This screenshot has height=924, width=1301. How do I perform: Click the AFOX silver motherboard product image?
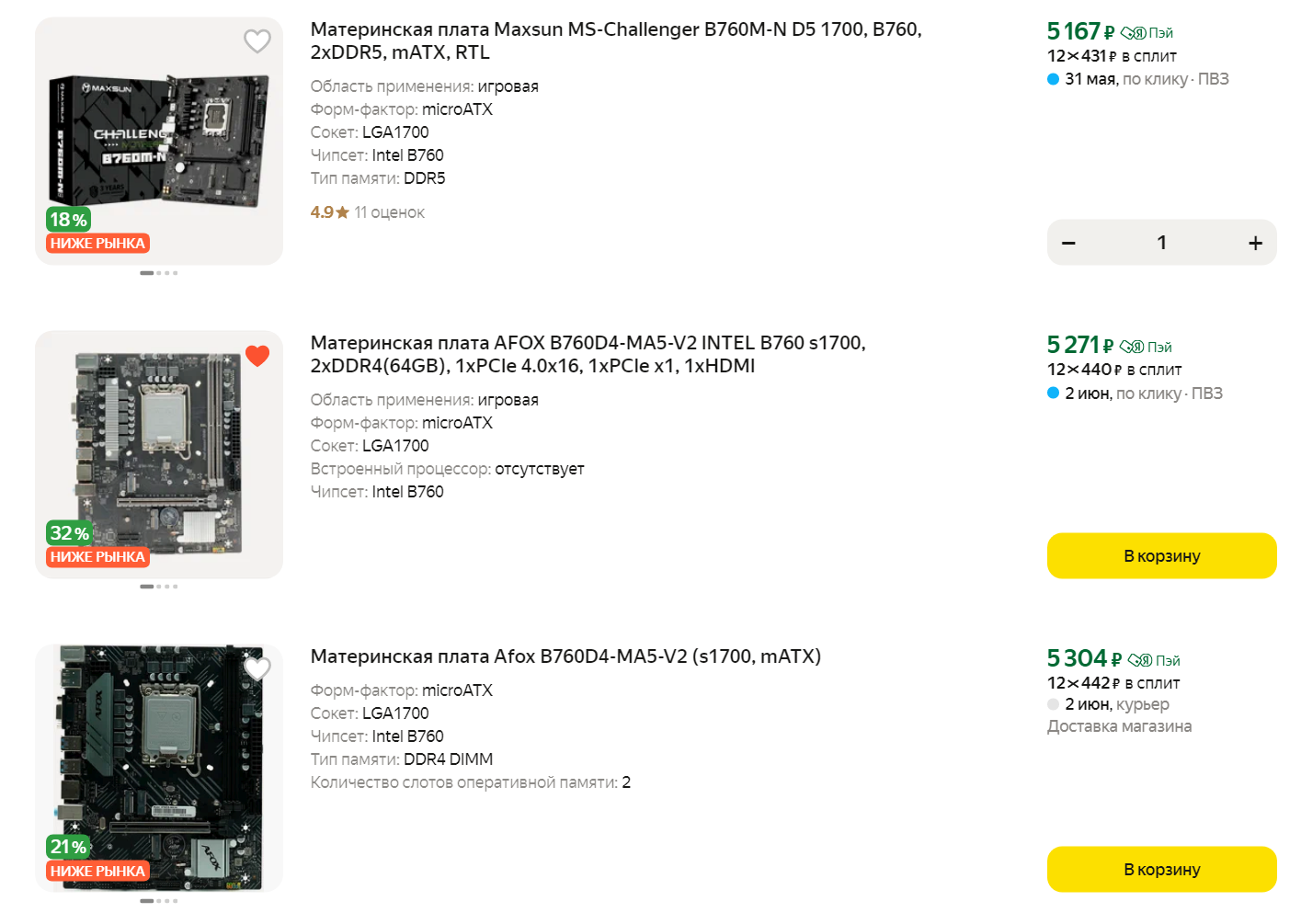[159, 451]
